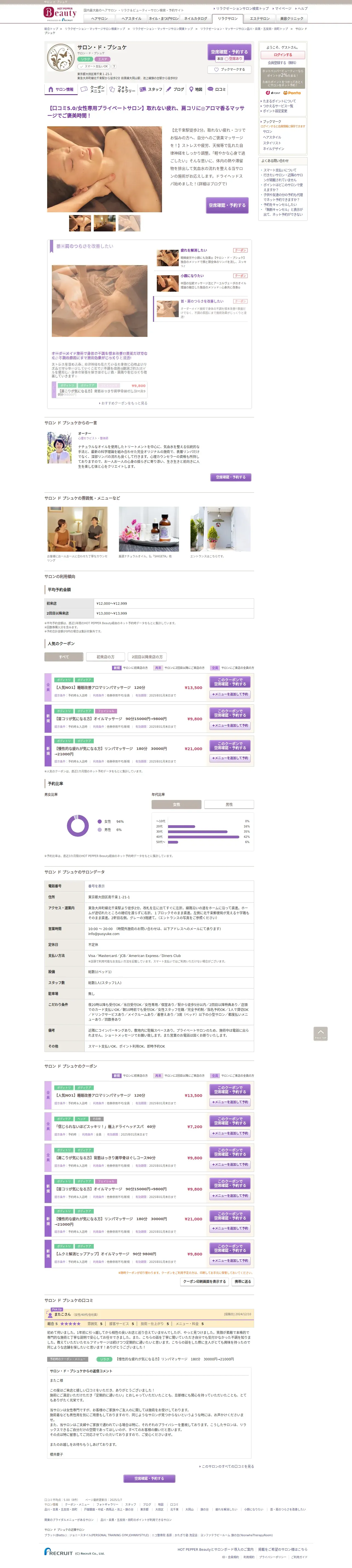The width and height of the screenshot is (352, 1568).
Task: Open ブログ tab
Action: [175, 90]
